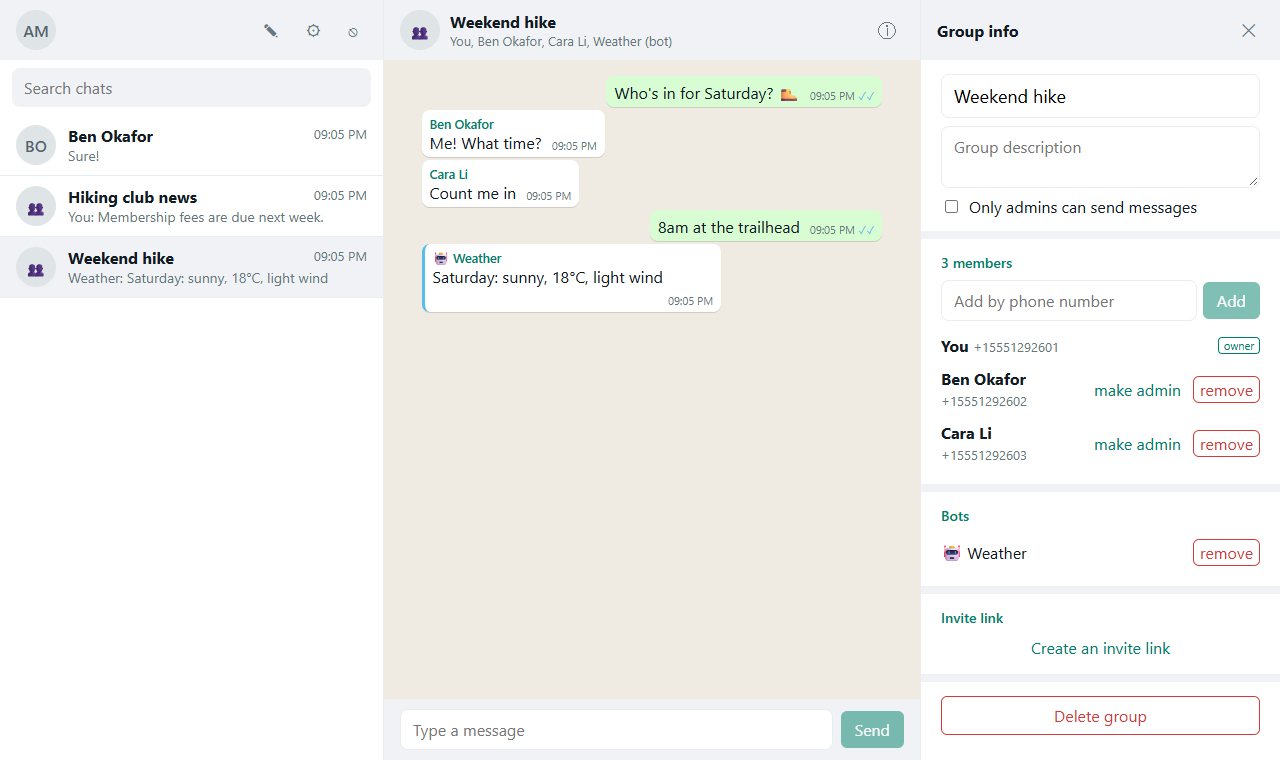Click the "Me! What time?" message
This screenshot has height=760, width=1280.
pos(513,134)
